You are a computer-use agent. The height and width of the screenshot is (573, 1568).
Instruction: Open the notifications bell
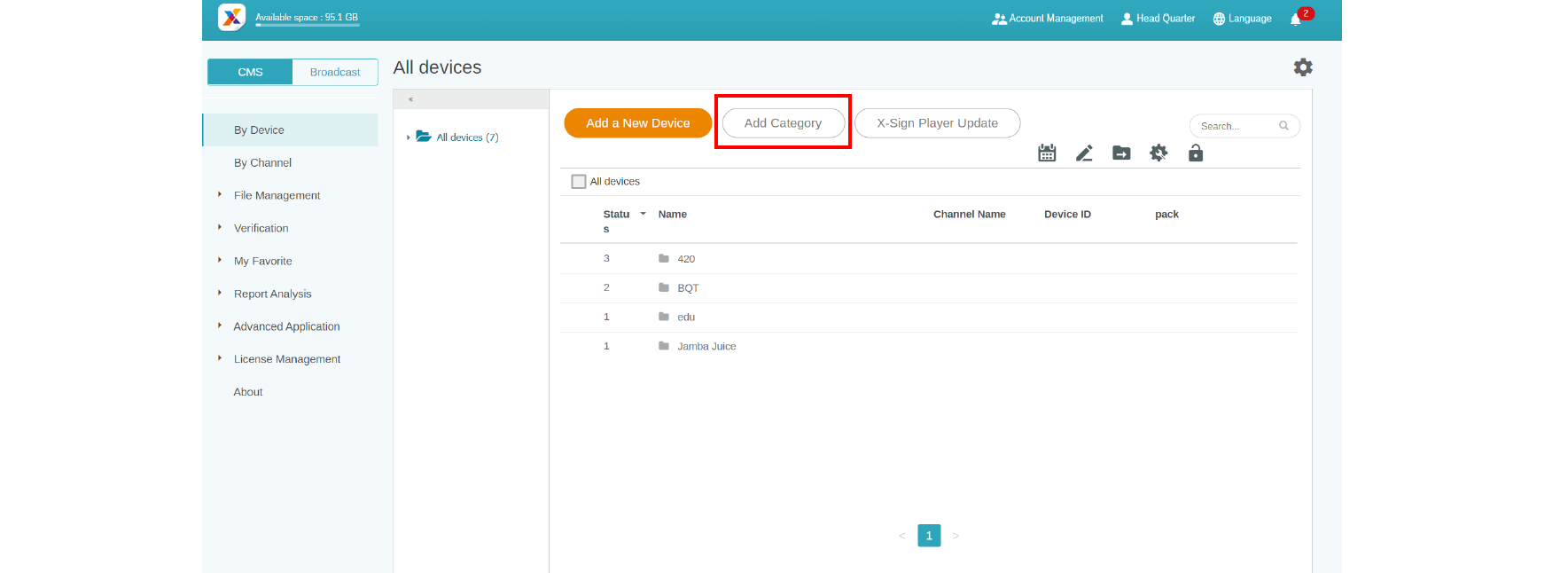click(1296, 19)
